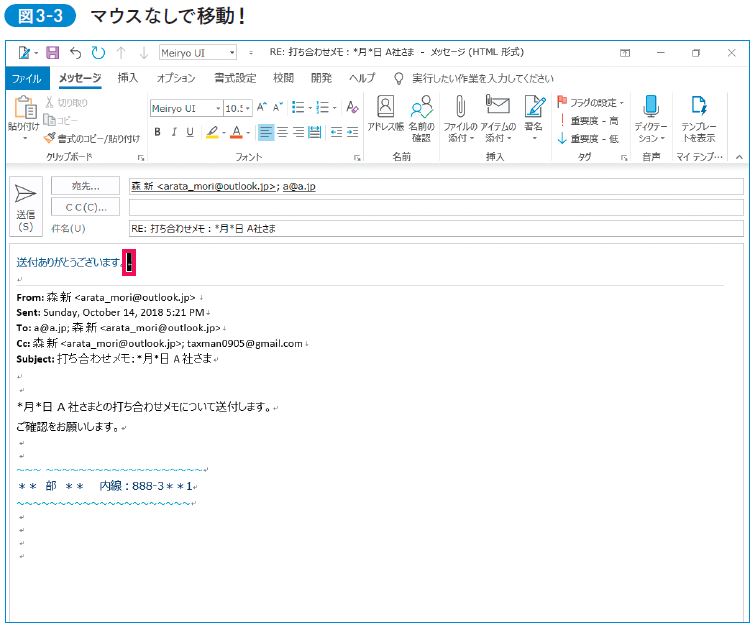Screen dimensions: 756x628
Task: Click the Redo arrow icon
Action: [98, 53]
